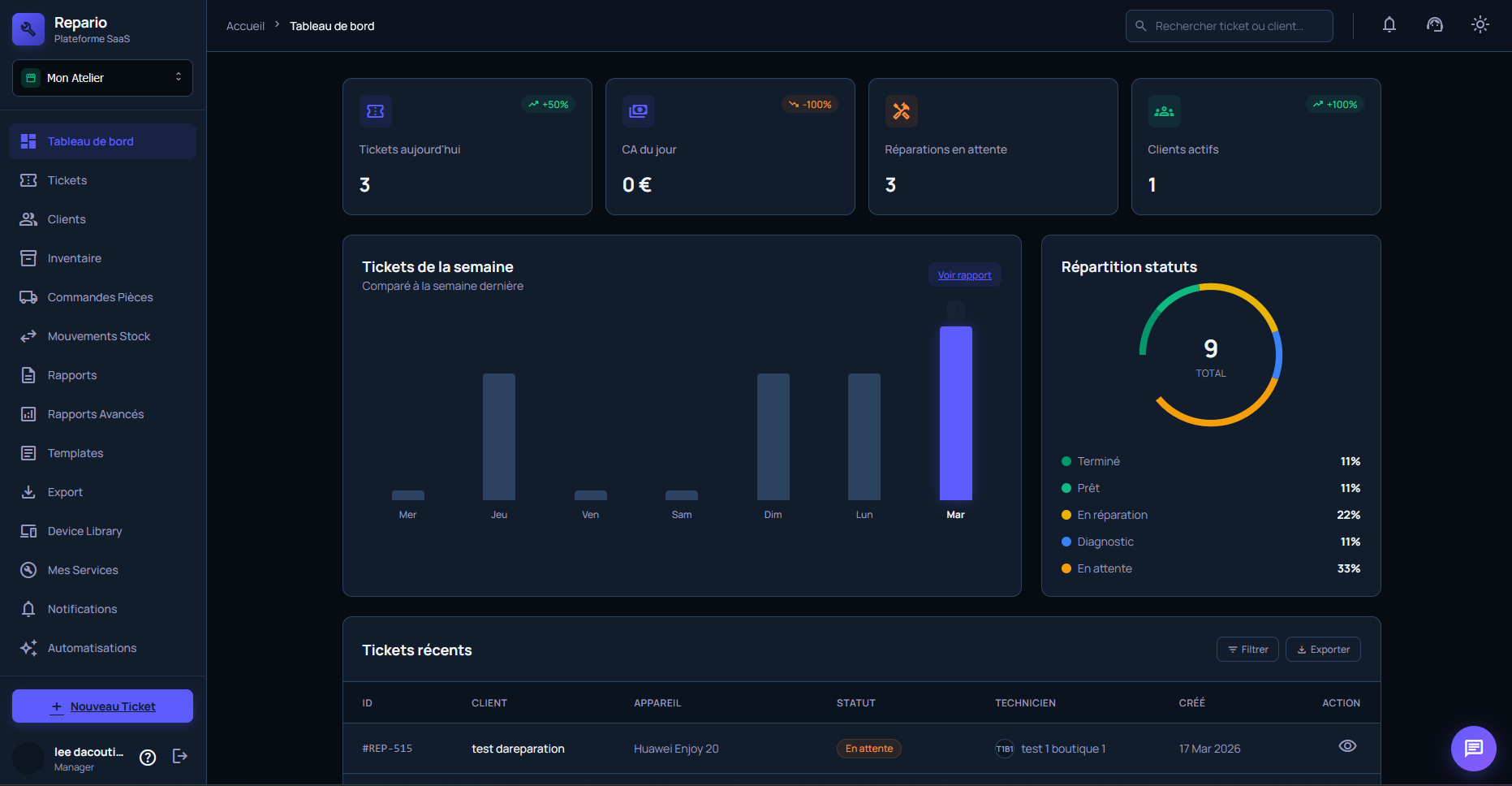Click the logout icon beside user profile
This screenshot has width=1512, height=786.
tap(180, 757)
